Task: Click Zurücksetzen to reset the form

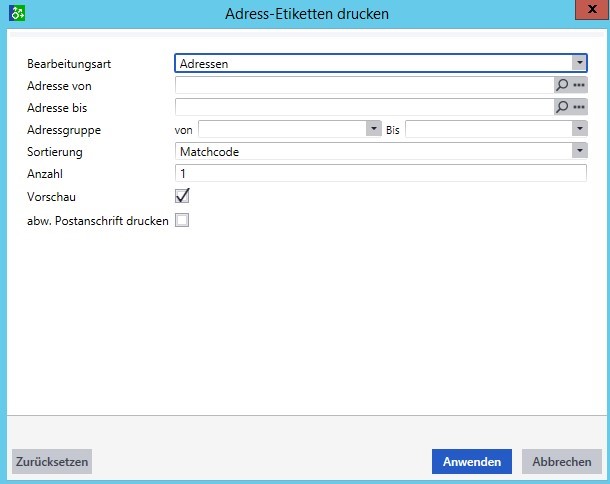Action: tap(51, 461)
